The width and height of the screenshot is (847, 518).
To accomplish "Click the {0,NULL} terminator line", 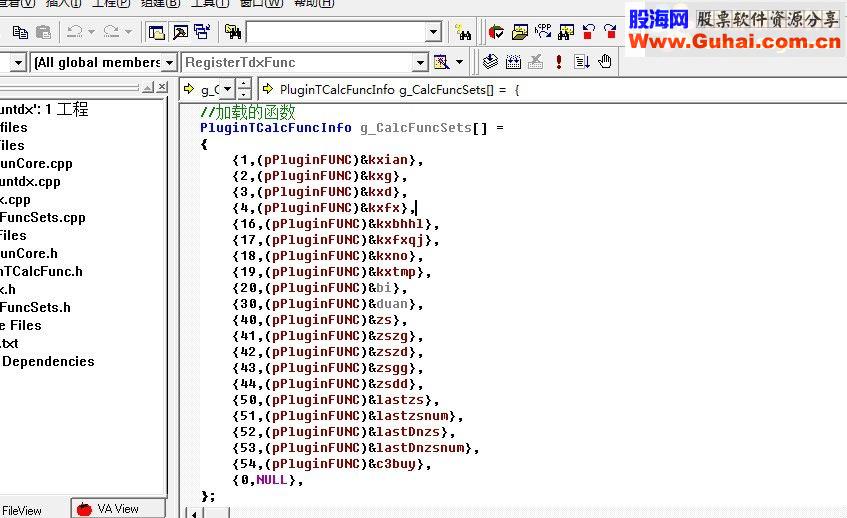I will (x=267, y=480).
